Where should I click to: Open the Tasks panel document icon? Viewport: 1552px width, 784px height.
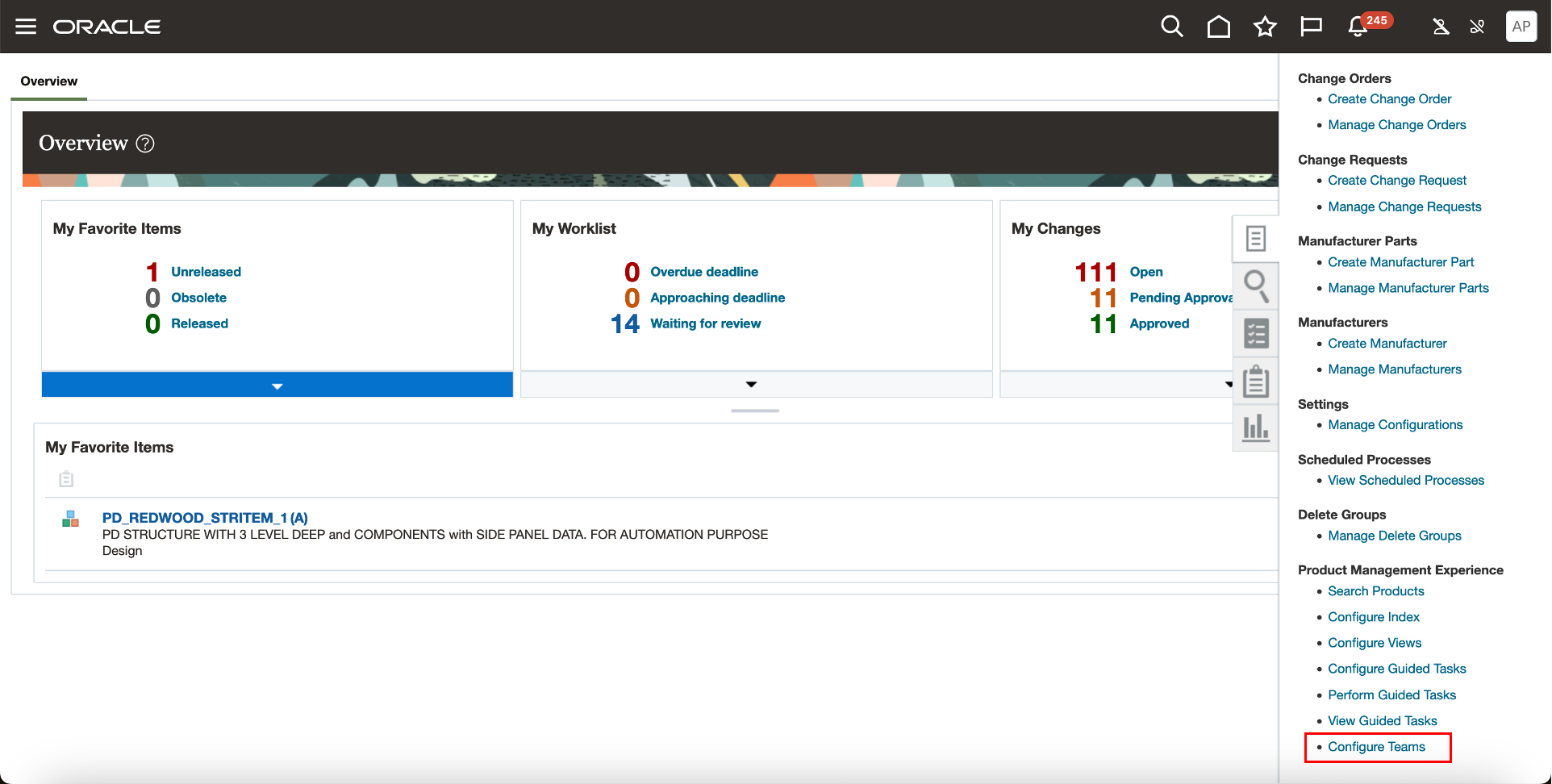[x=1256, y=239]
